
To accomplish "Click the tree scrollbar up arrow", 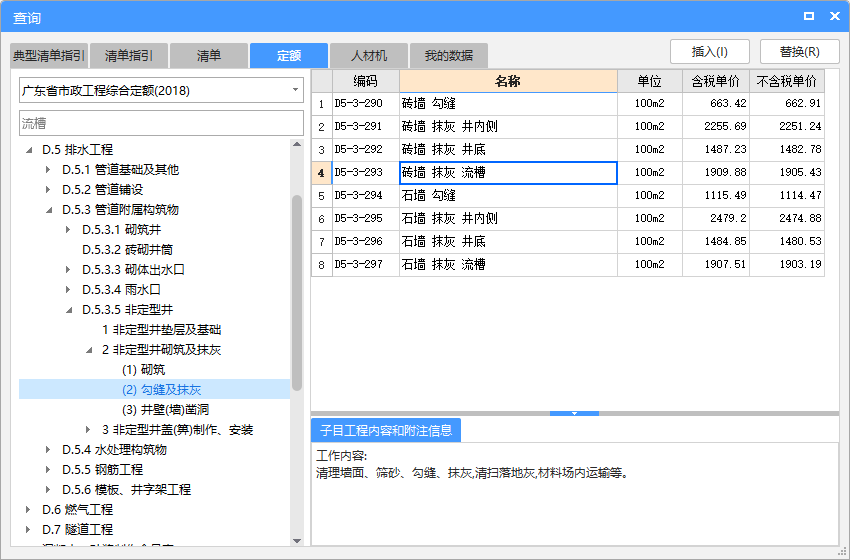I will pyautogui.click(x=297, y=145).
